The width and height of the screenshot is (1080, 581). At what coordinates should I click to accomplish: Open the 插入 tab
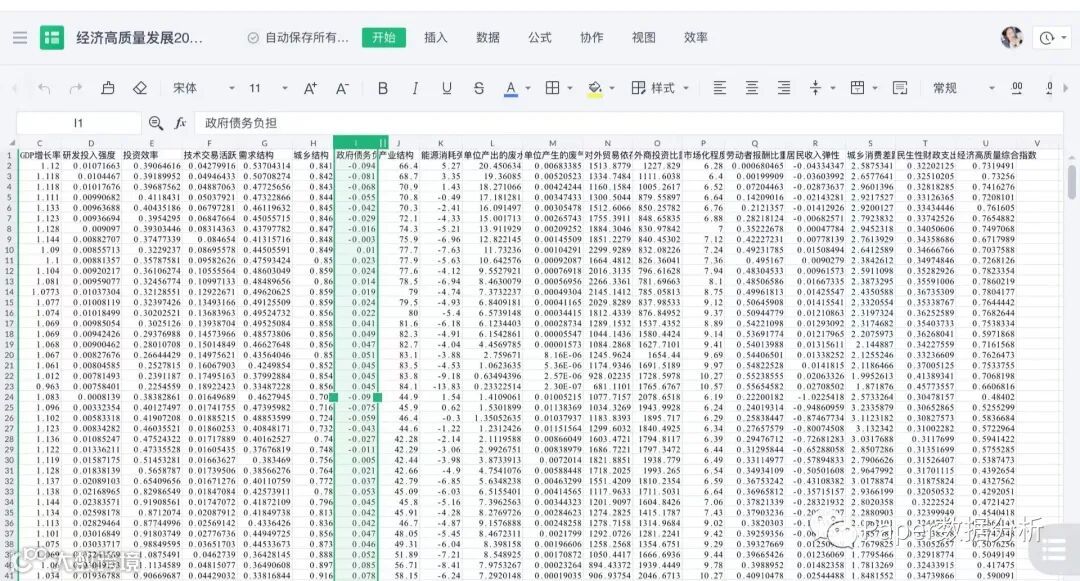pos(435,37)
